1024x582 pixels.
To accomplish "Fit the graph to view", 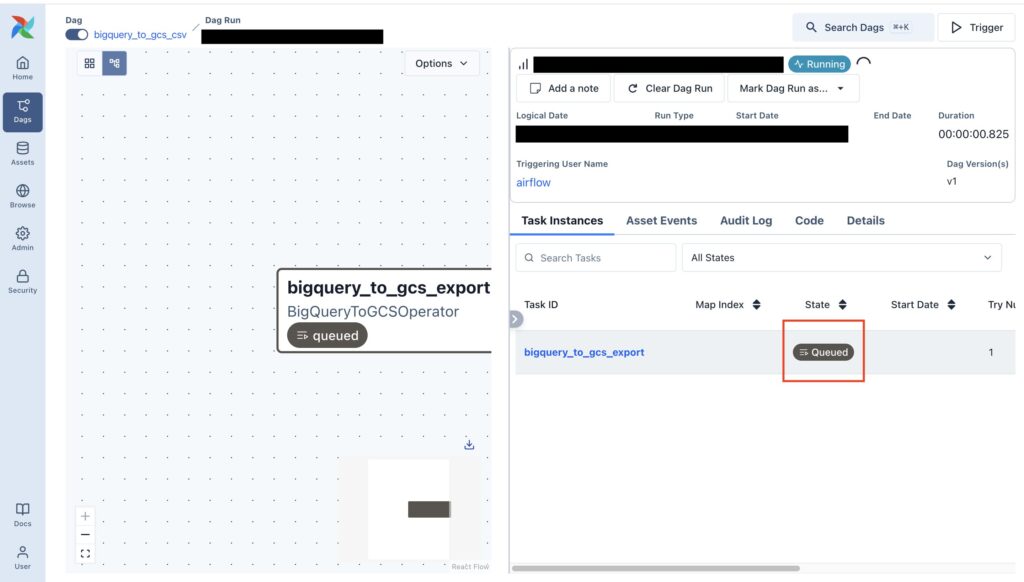I will click(x=86, y=553).
